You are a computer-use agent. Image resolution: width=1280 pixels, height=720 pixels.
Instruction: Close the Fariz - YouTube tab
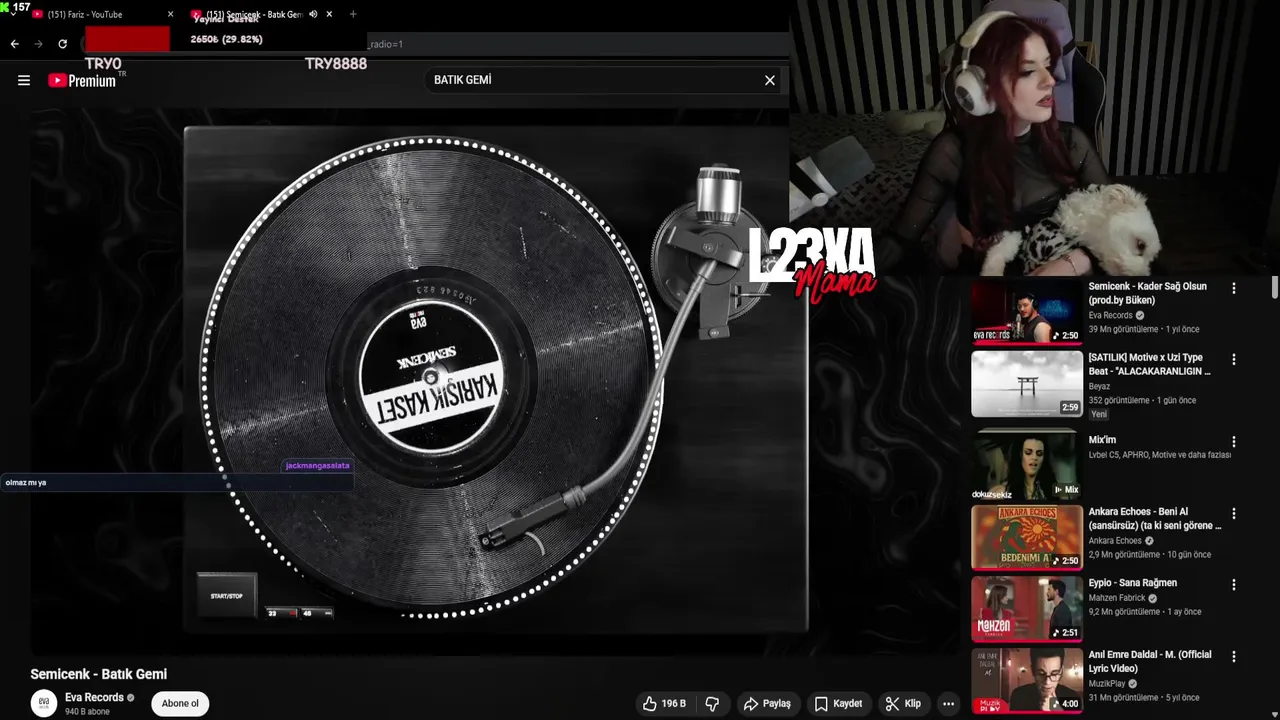[x=170, y=14]
